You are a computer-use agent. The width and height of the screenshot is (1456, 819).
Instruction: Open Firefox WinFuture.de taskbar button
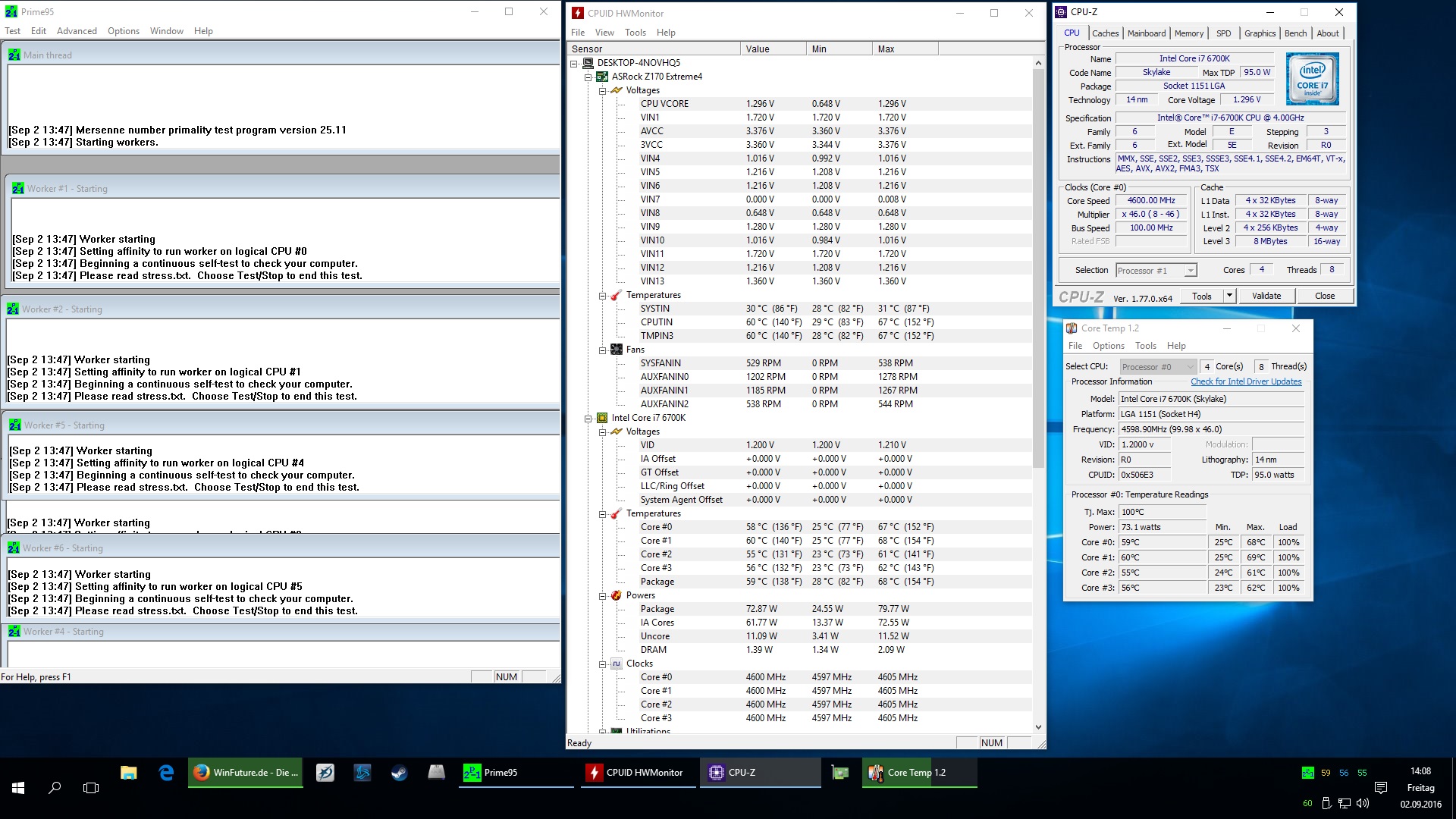(x=246, y=773)
